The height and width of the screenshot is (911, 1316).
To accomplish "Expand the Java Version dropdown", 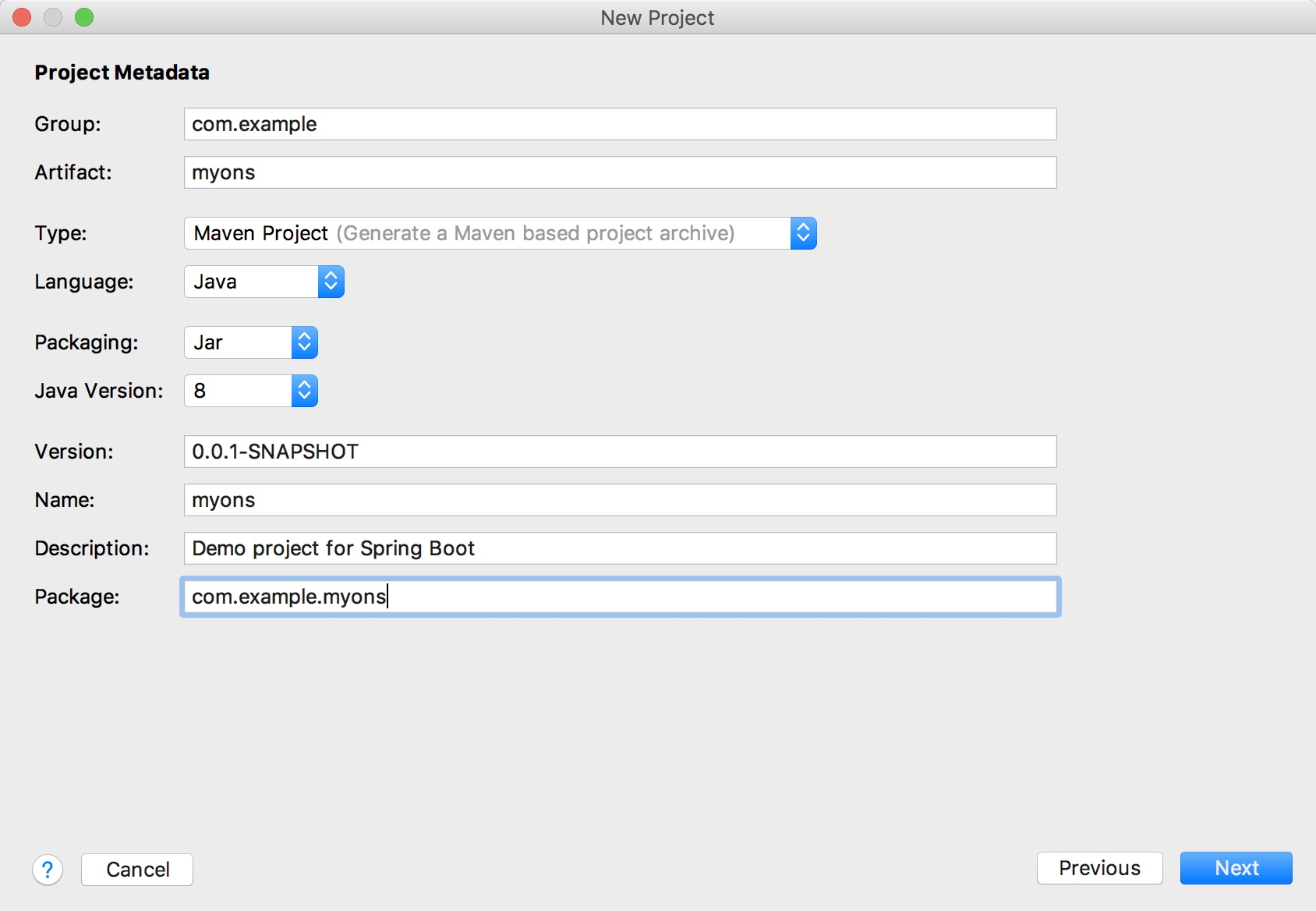I will pyautogui.click(x=304, y=391).
